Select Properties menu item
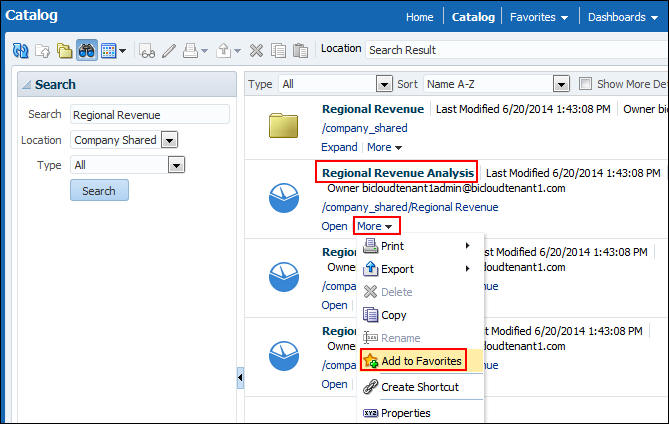Viewport: 669px width, 424px height. coord(420,413)
